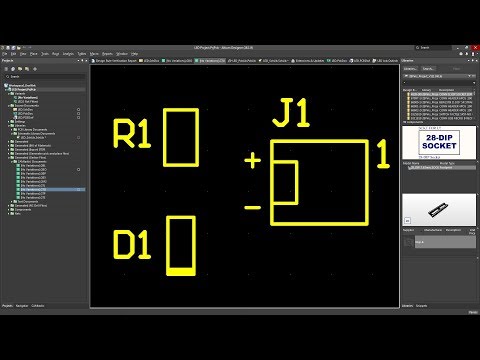Click the open folder icon in title bar
This screenshot has height=360, width=480.
(19, 48)
